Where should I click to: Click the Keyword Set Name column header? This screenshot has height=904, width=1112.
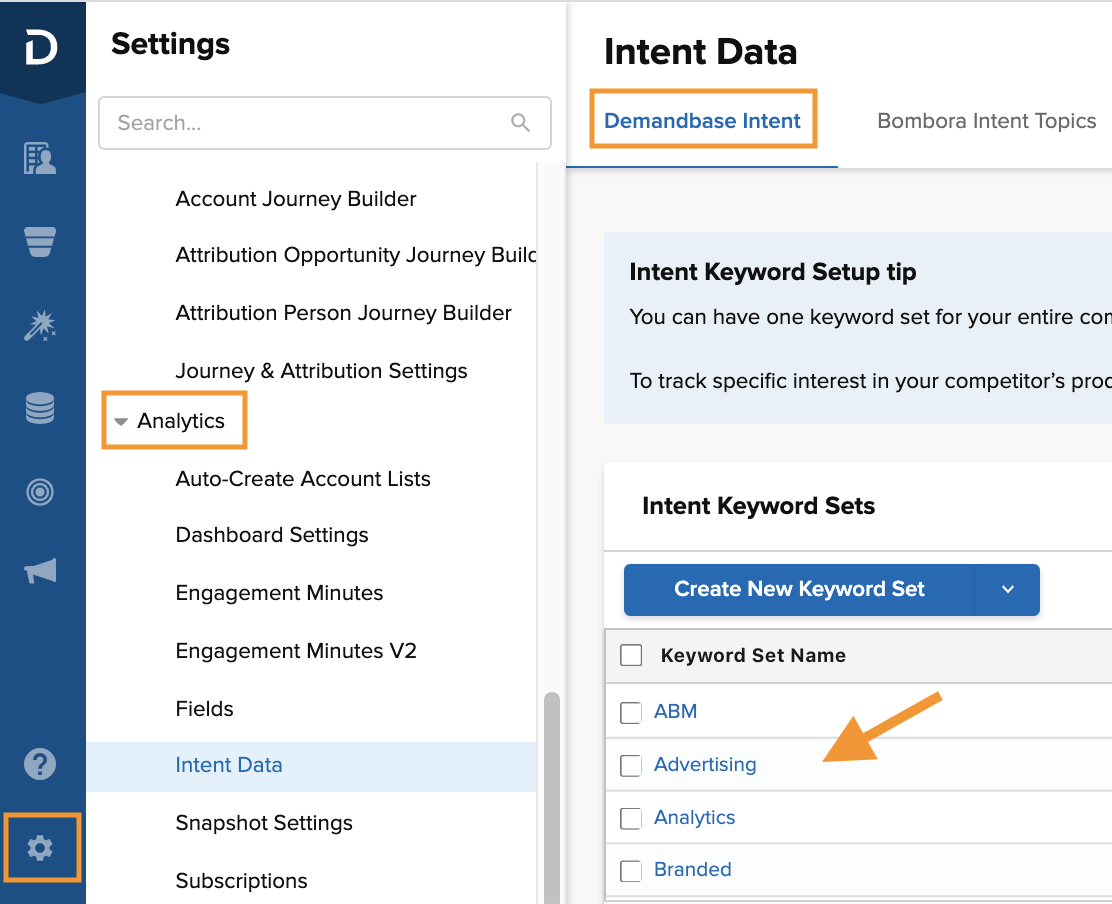click(753, 655)
